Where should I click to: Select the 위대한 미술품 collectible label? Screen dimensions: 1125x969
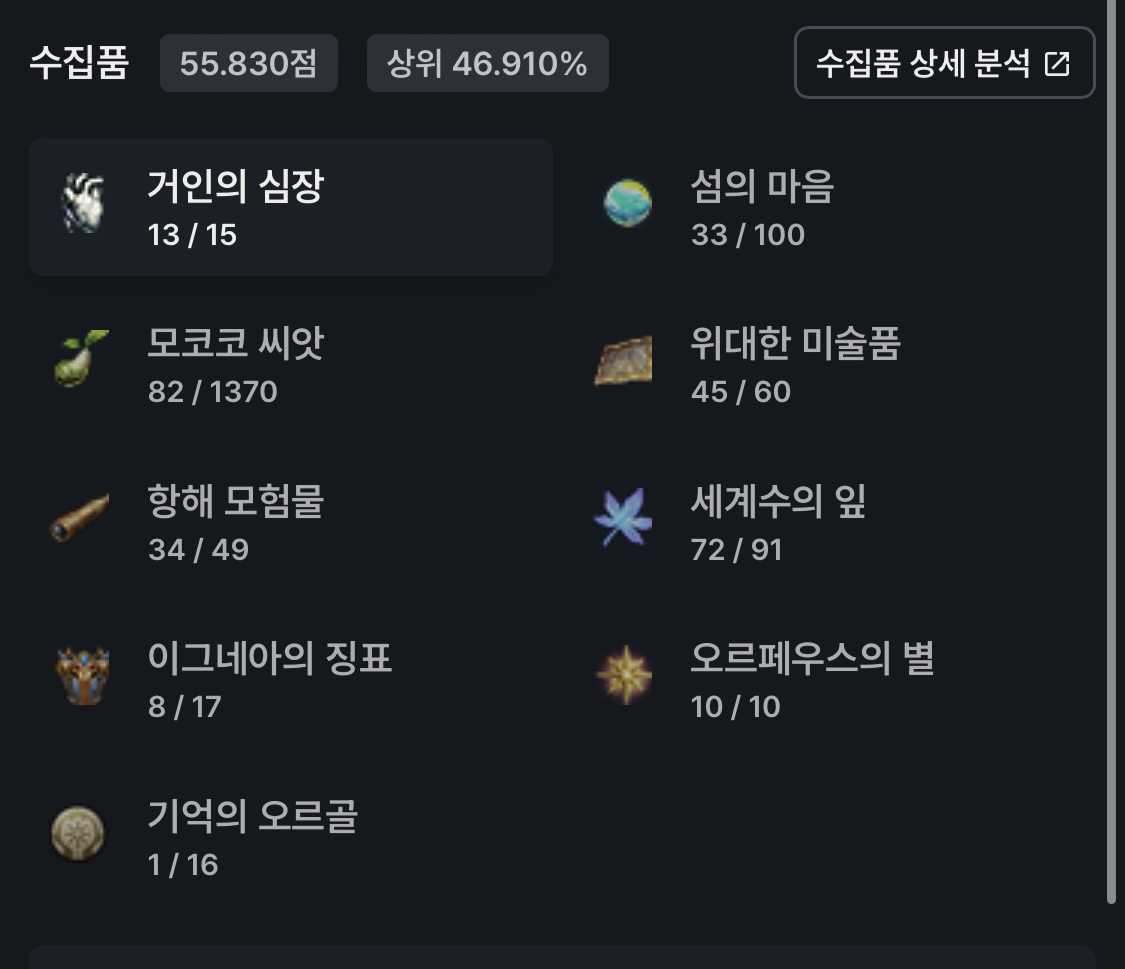[795, 344]
